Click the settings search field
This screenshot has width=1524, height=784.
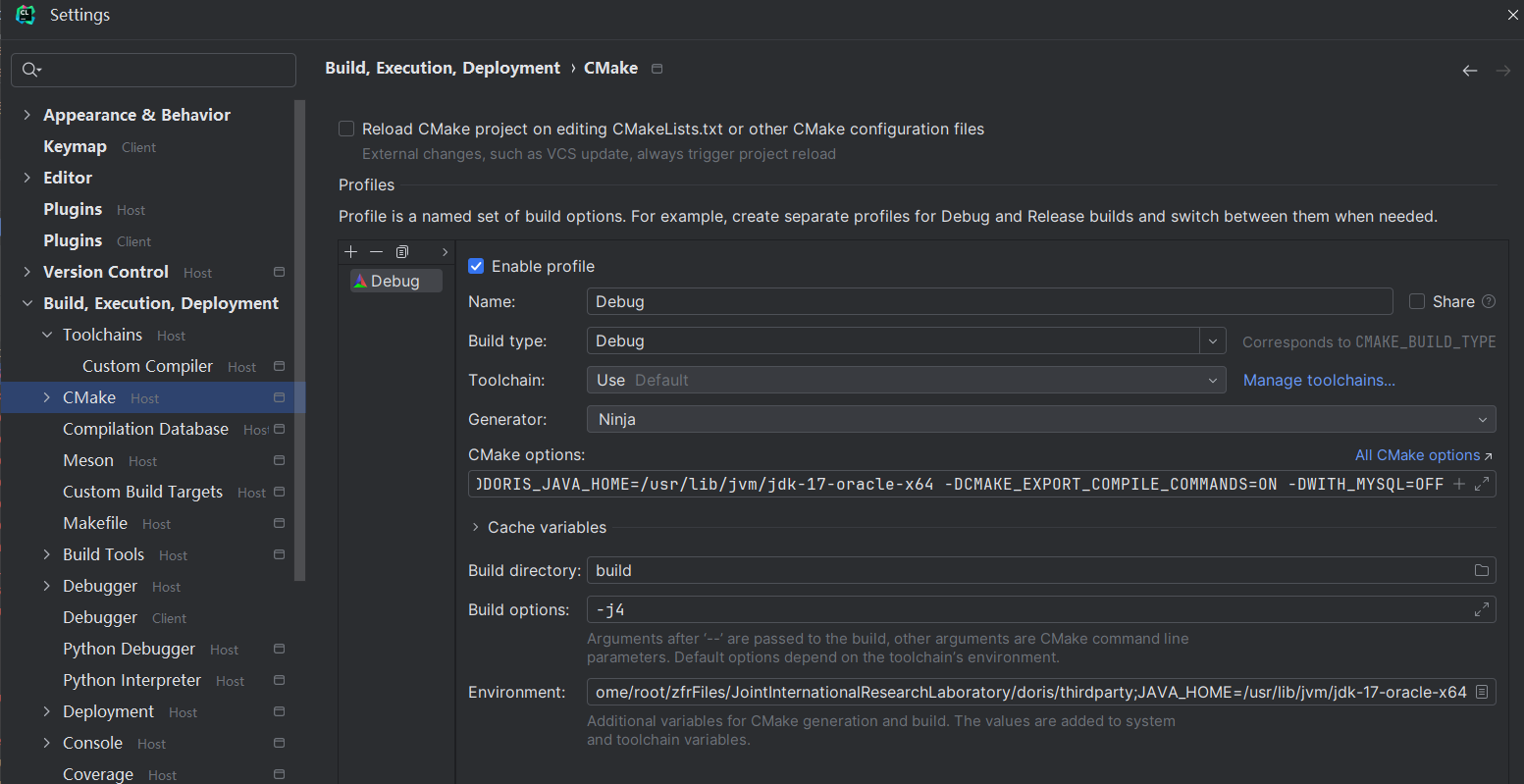click(153, 70)
